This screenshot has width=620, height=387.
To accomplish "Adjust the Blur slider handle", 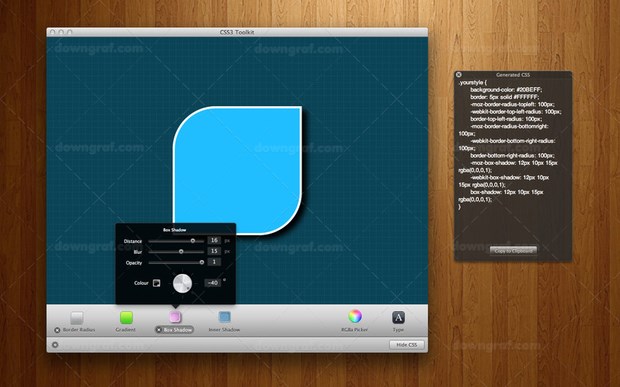I will pyautogui.click(x=181, y=251).
